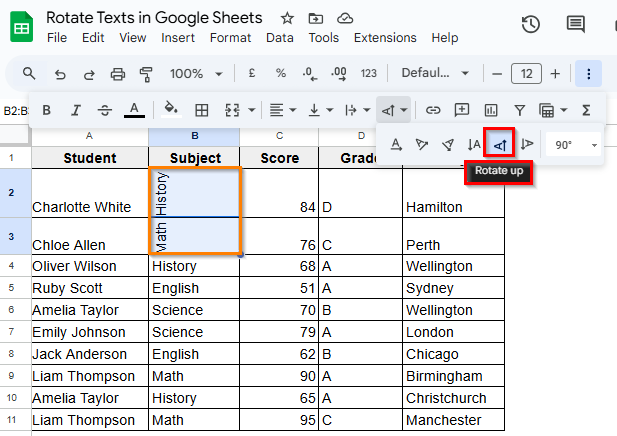
Task: Click the increase font size plus button
Action: [x=555, y=73]
